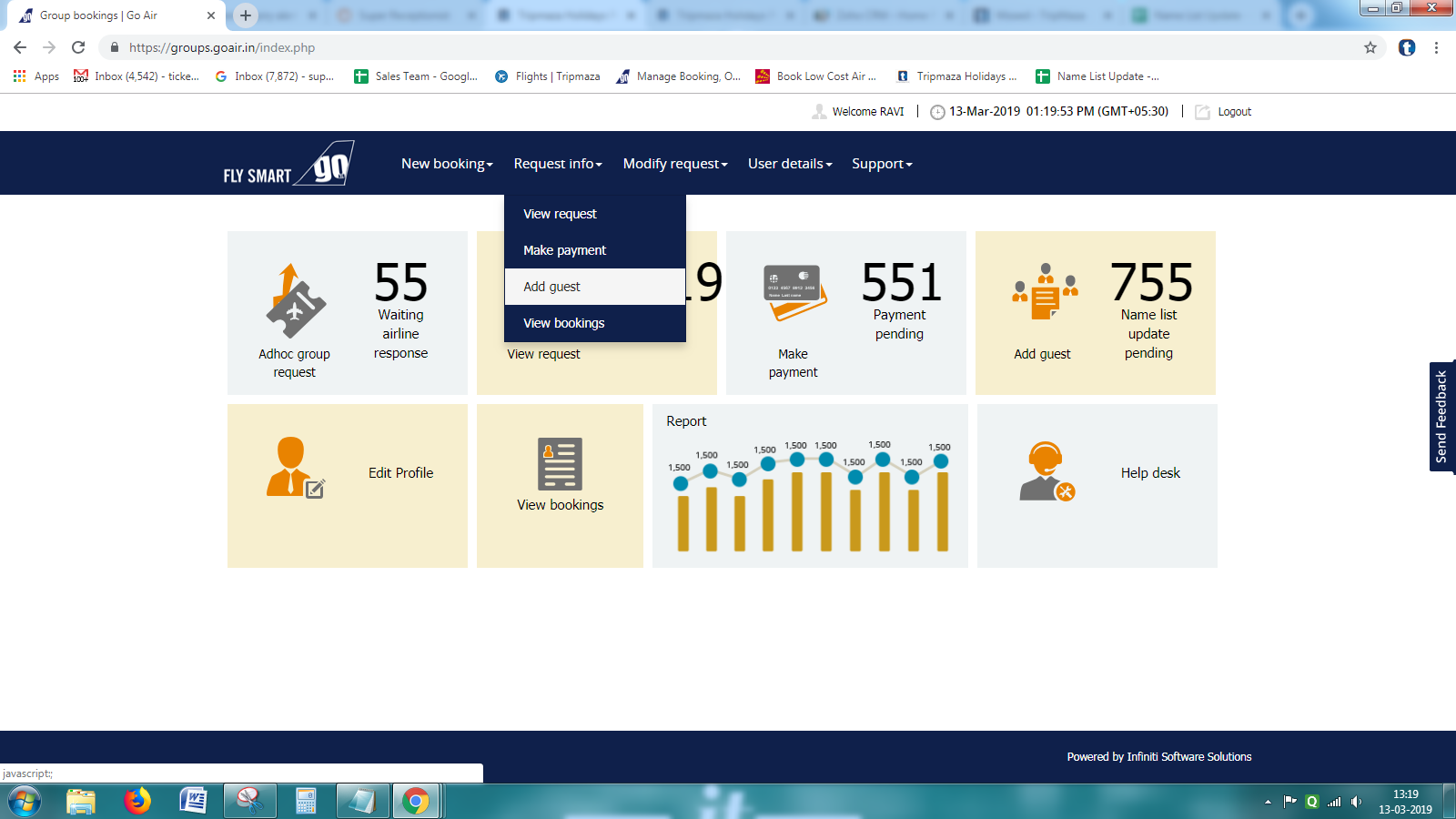Select View bookings in the dropdown menu

(595, 323)
